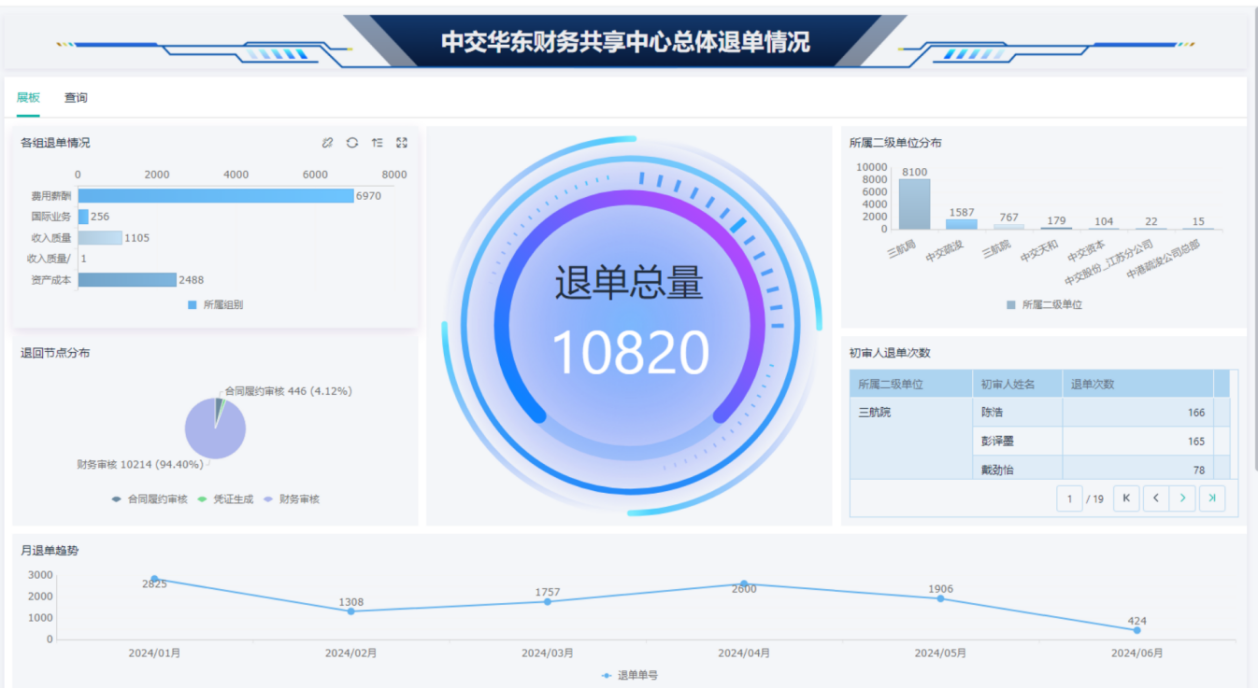The height and width of the screenshot is (688, 1258).
Task: Click the page number input box
Action: point(1069,498)
